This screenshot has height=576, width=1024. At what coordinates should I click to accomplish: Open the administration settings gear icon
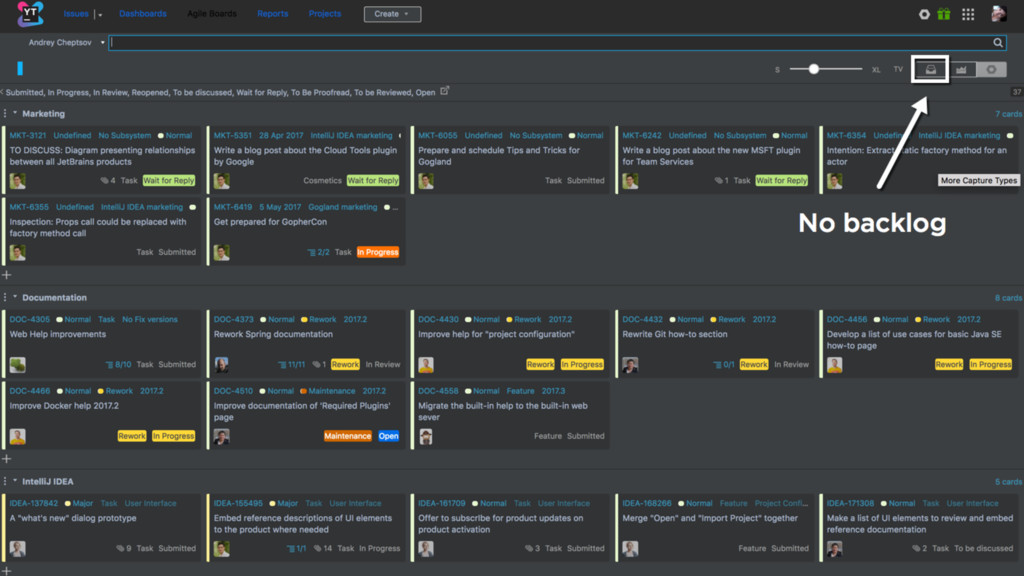coord(924,14)
